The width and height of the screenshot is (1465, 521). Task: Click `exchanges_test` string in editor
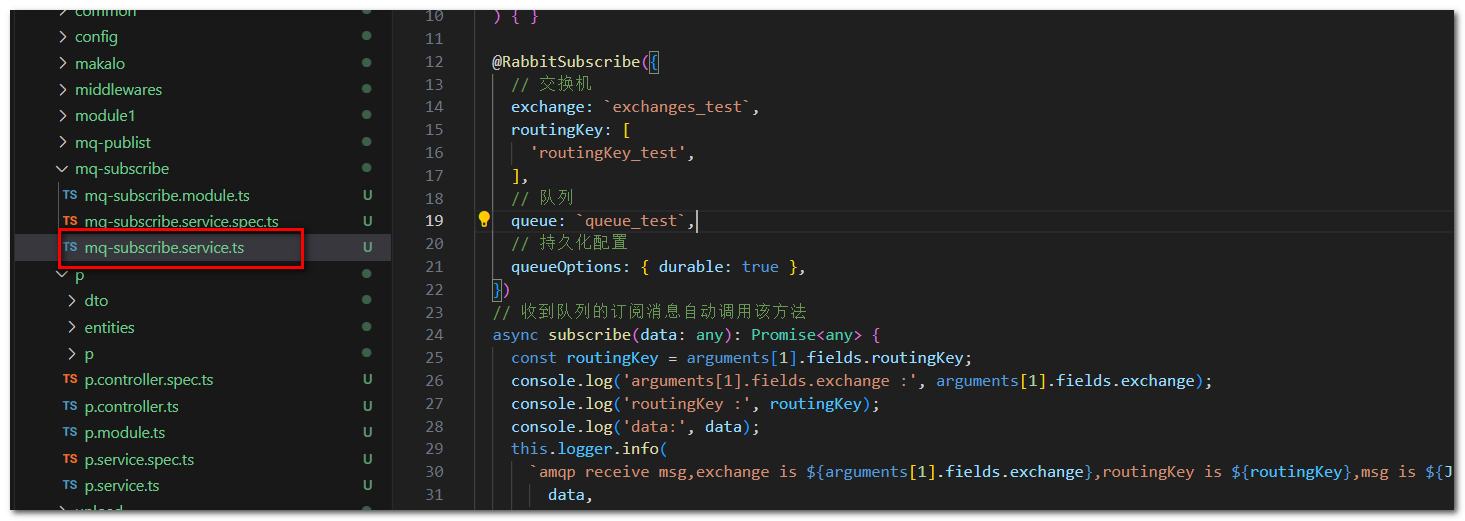678,107
